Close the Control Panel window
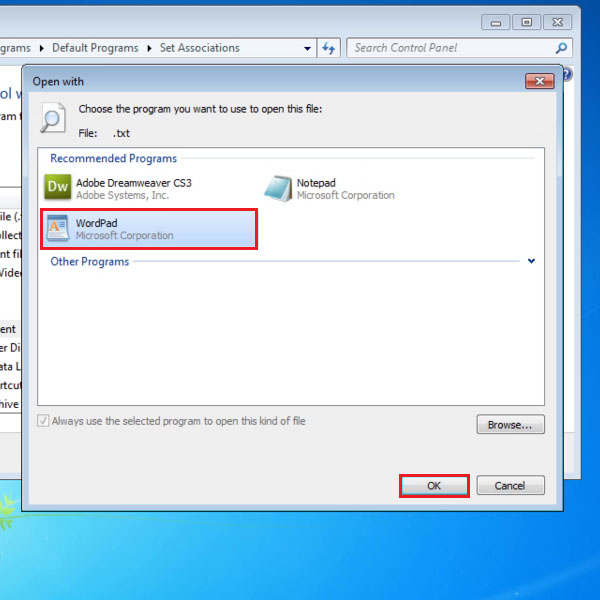This screenshot has width=600, height=600. coord(558,23)
